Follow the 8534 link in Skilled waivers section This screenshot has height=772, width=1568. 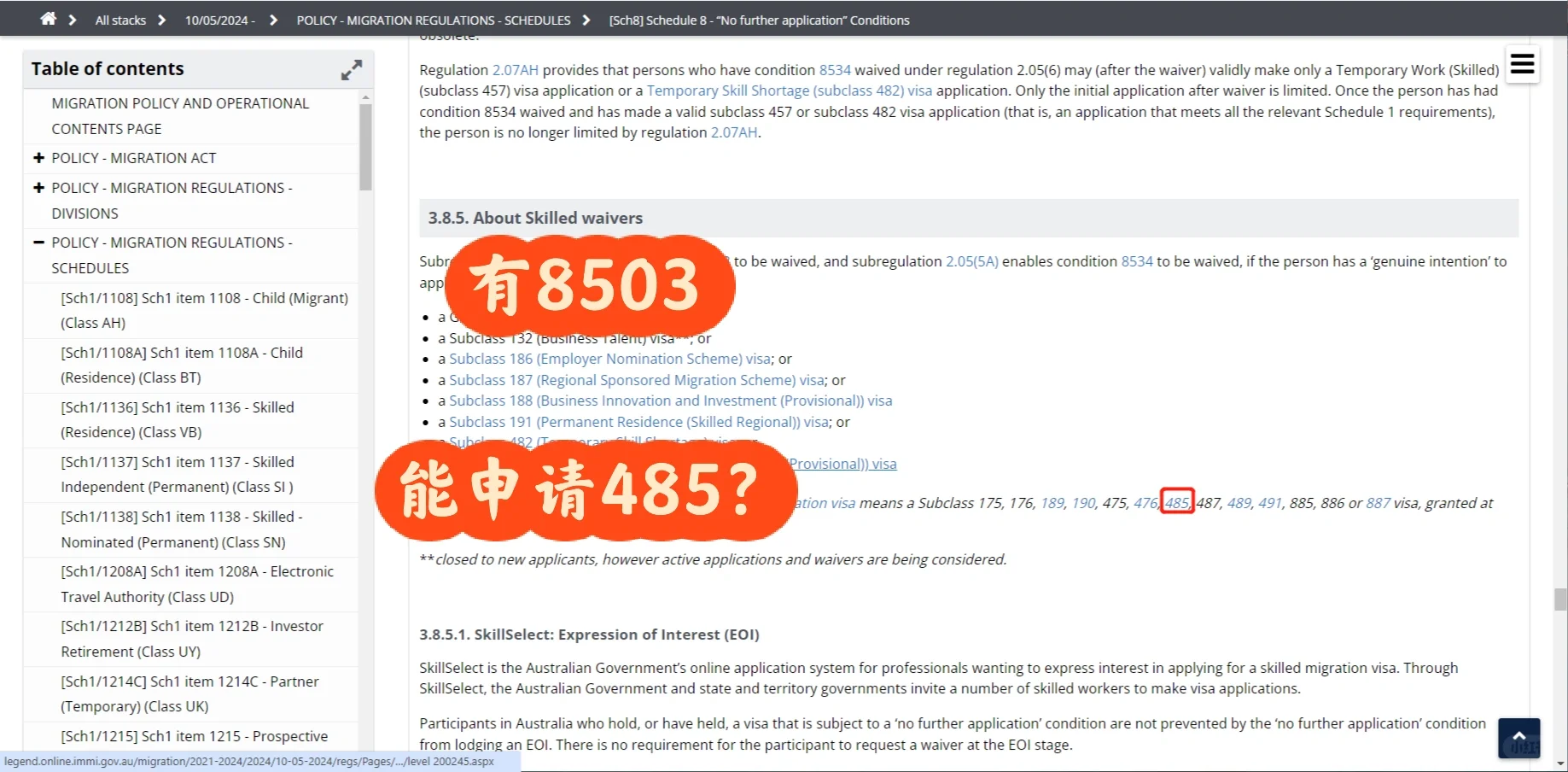click(x=1137, y=261)
